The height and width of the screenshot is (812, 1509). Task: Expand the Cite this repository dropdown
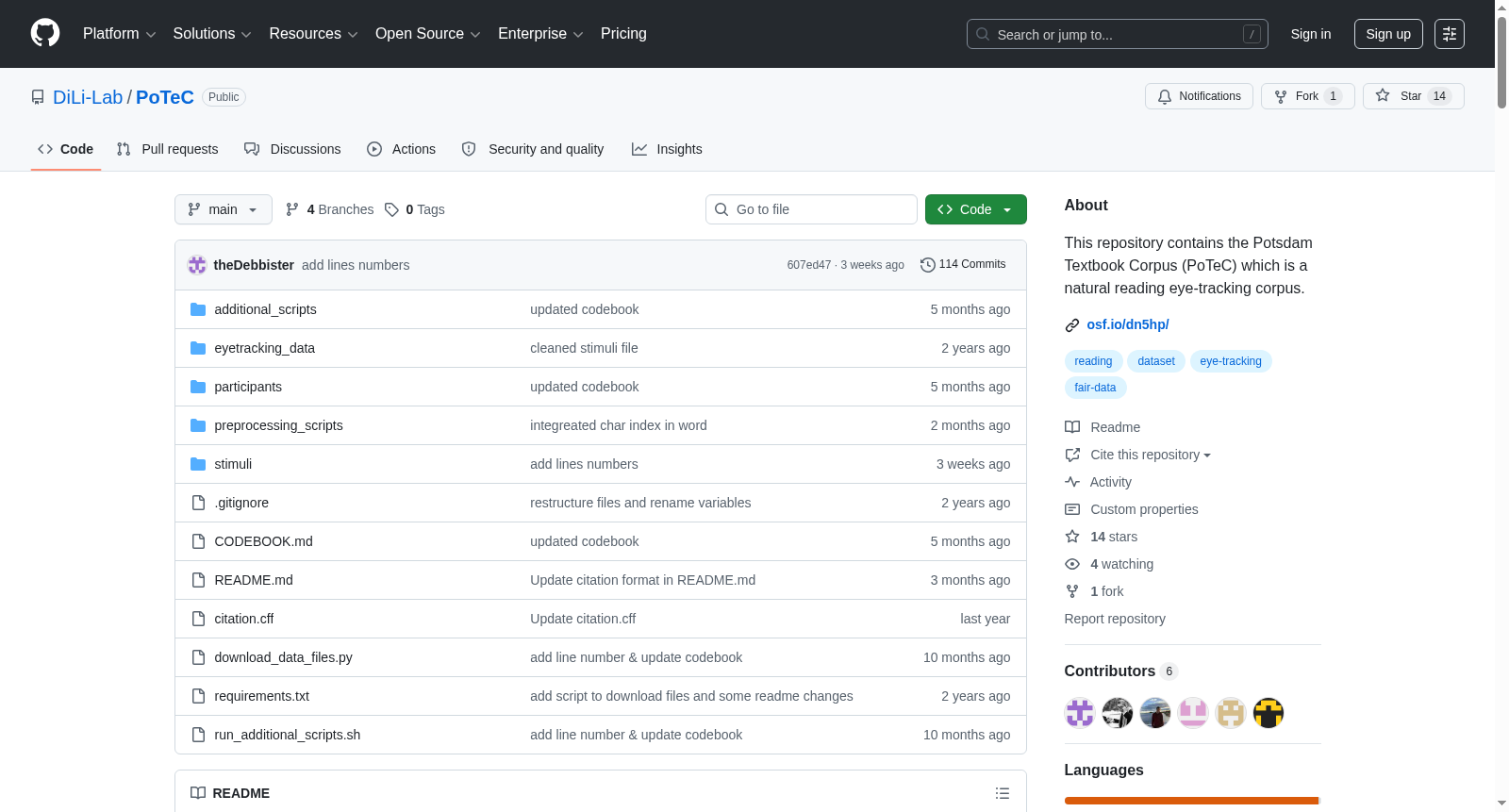(1151, 455)
